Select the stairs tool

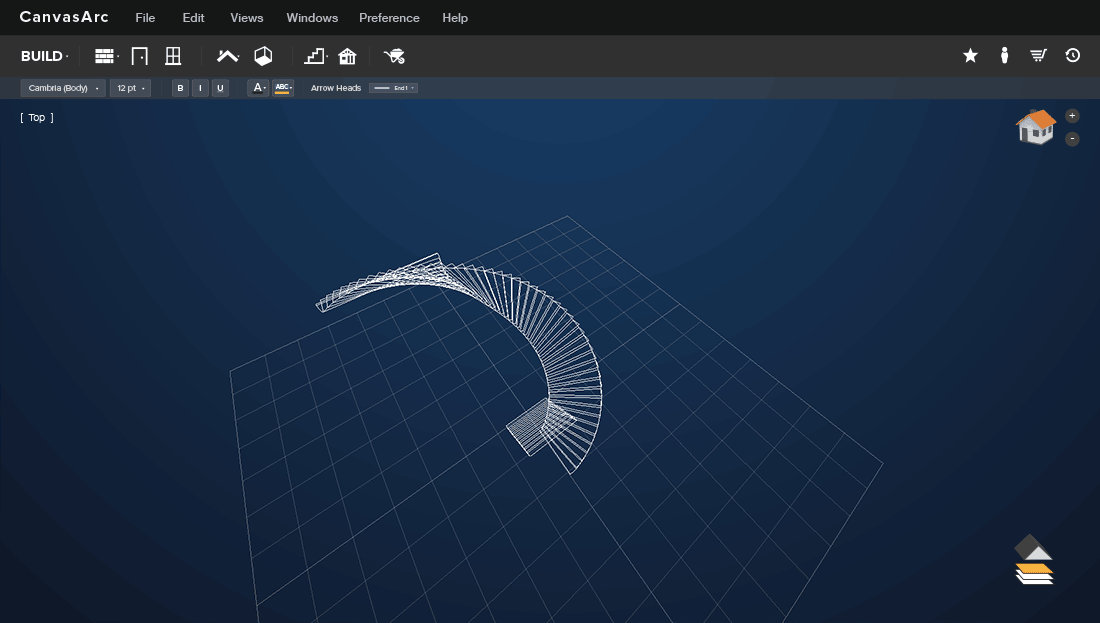tap(315, 56)
